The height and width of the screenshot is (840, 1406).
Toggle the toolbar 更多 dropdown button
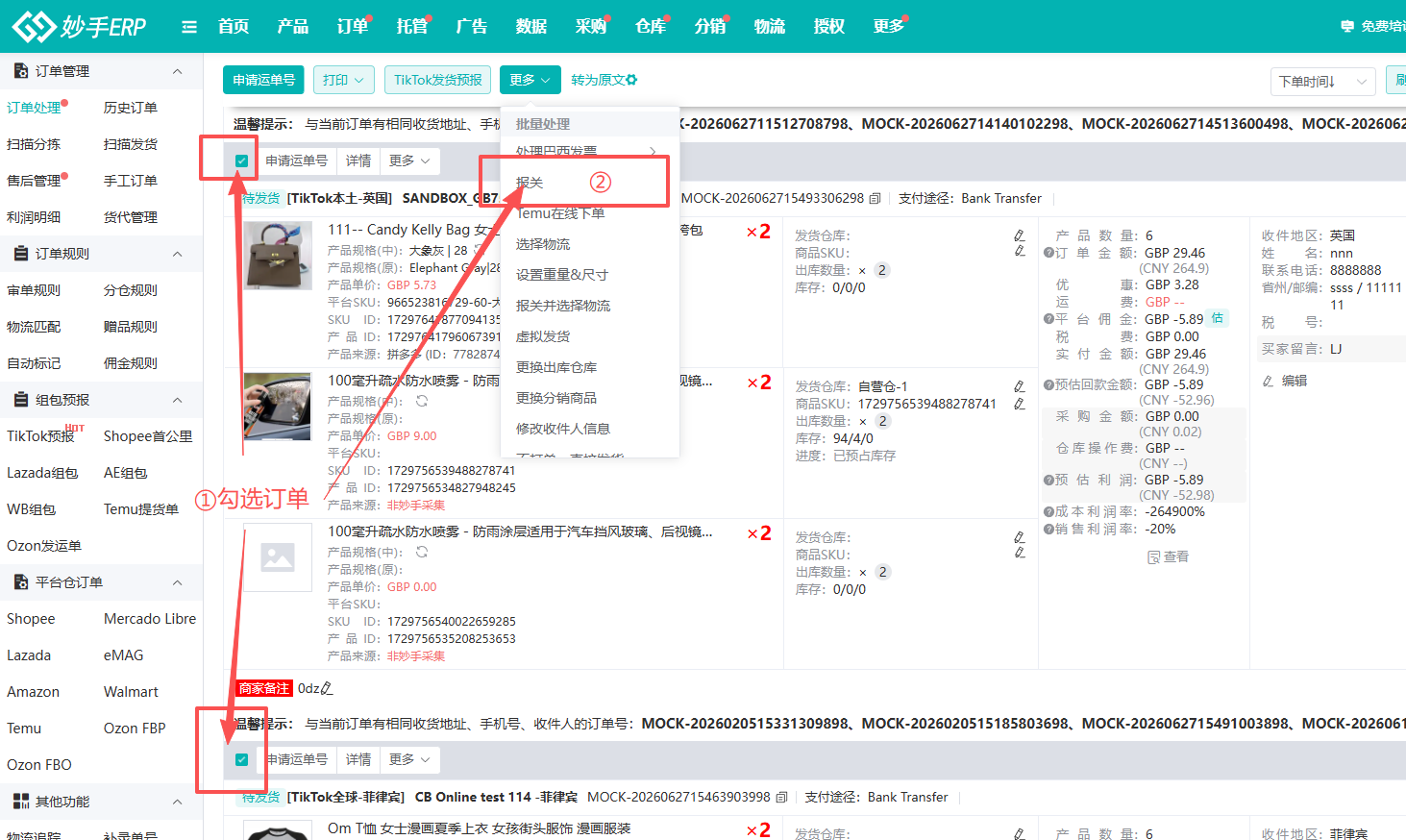coord(530,80)
